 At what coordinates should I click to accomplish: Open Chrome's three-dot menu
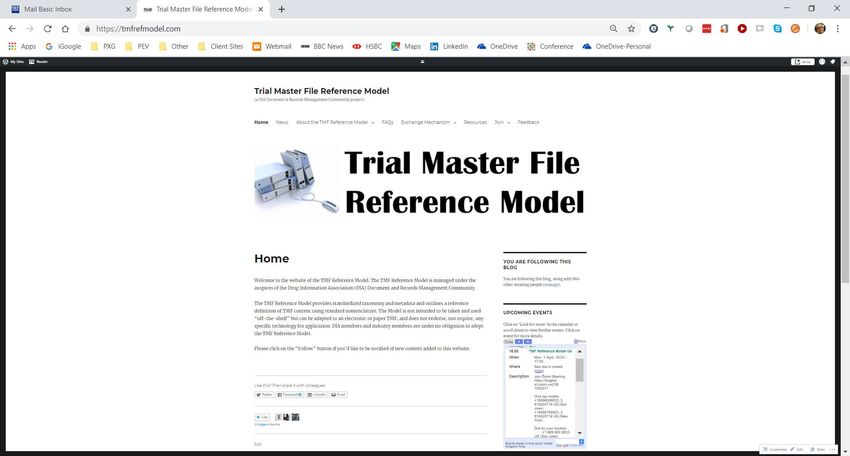[x=838, y=29]
